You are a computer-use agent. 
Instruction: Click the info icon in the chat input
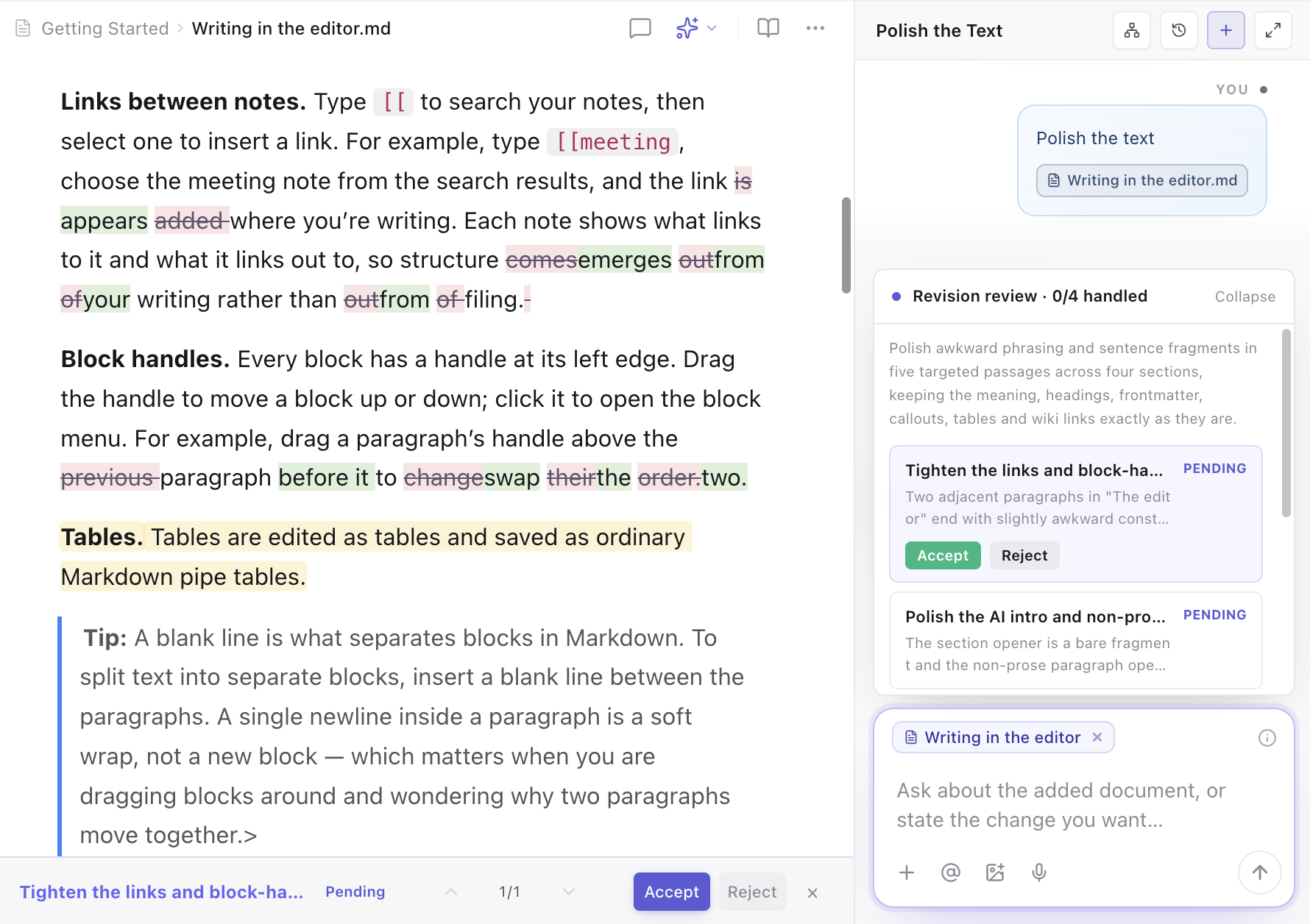point(1267,738)
